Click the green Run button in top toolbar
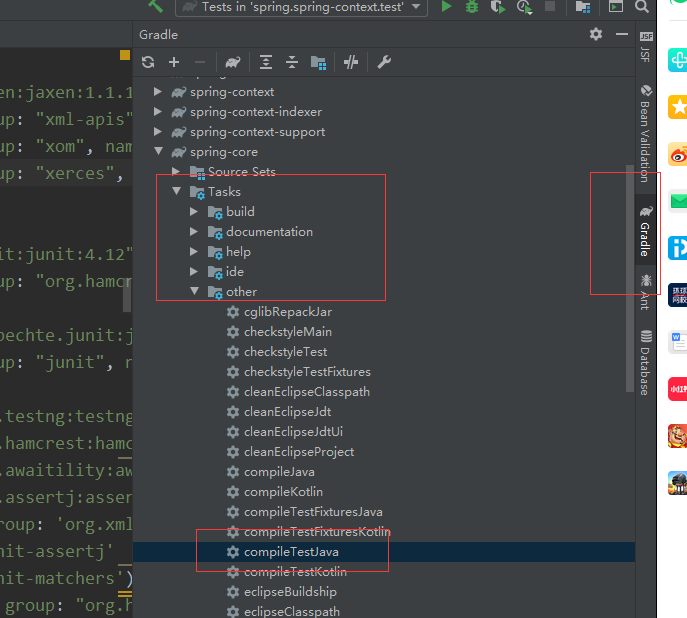 (x=446, y=7)
